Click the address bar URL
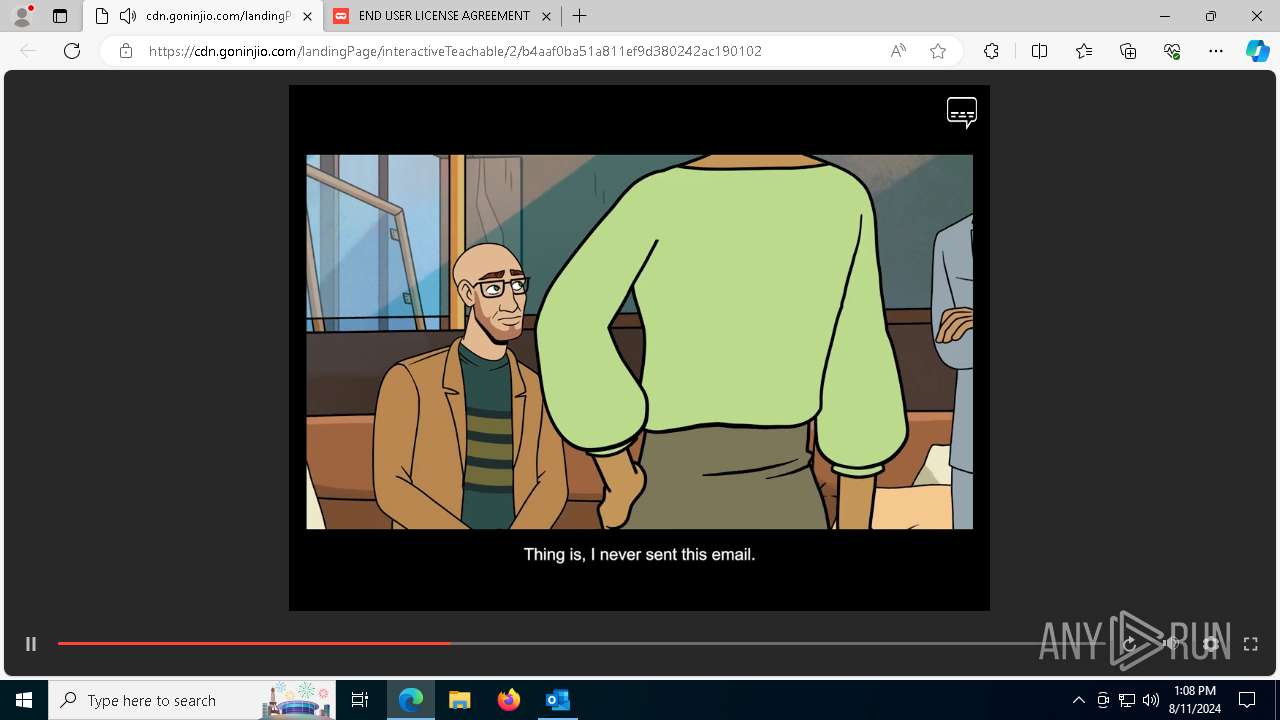 [455, 51]
